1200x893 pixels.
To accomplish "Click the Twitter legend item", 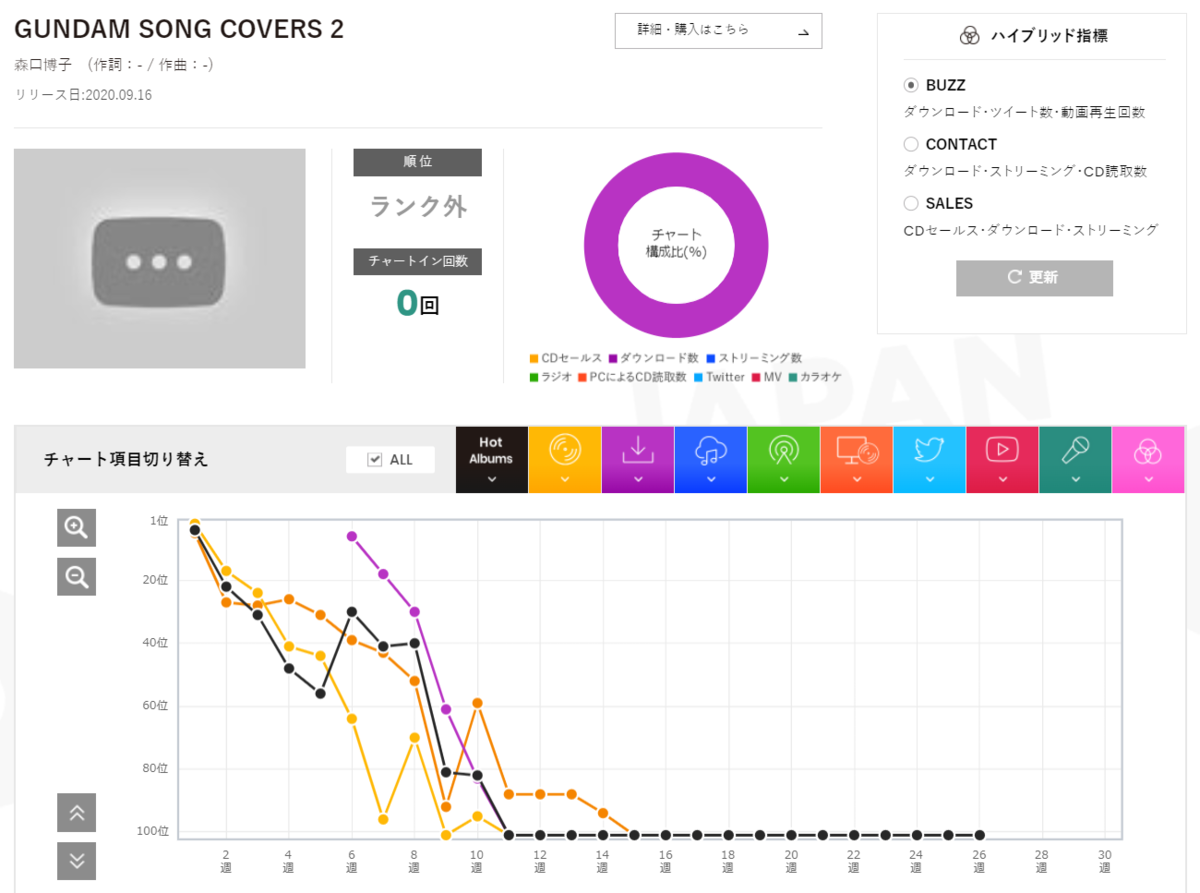I will click(x=719, y=377).
